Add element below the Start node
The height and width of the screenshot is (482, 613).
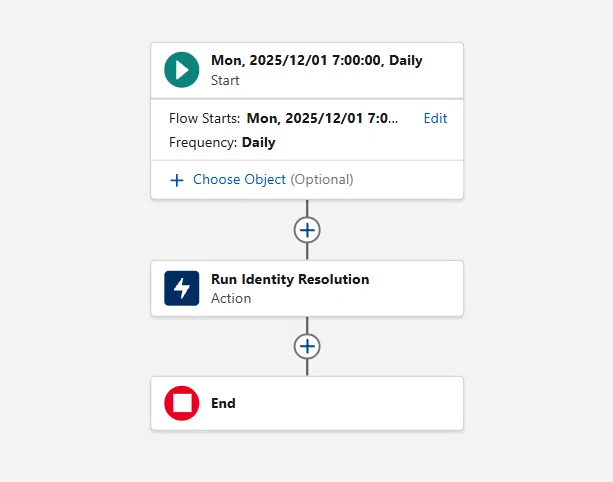click(307, 230)
